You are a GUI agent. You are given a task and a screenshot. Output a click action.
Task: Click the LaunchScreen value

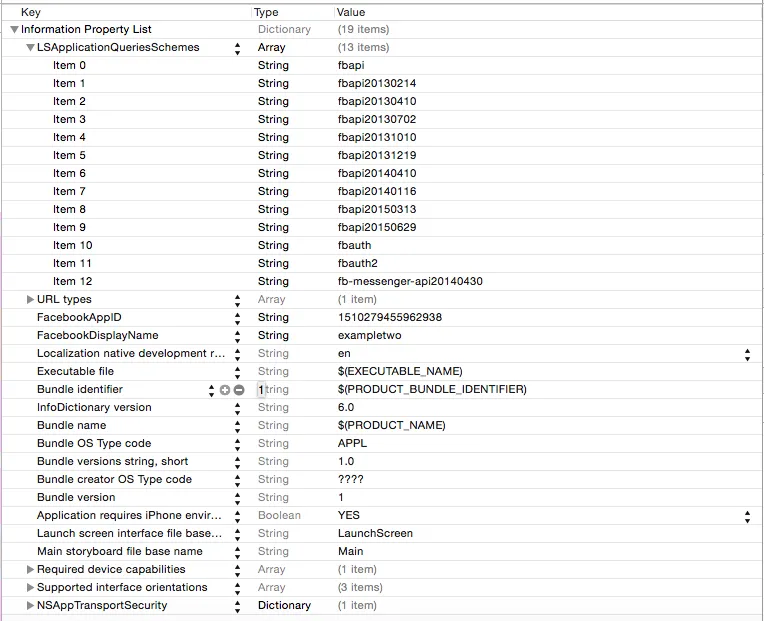coord(375,533)
